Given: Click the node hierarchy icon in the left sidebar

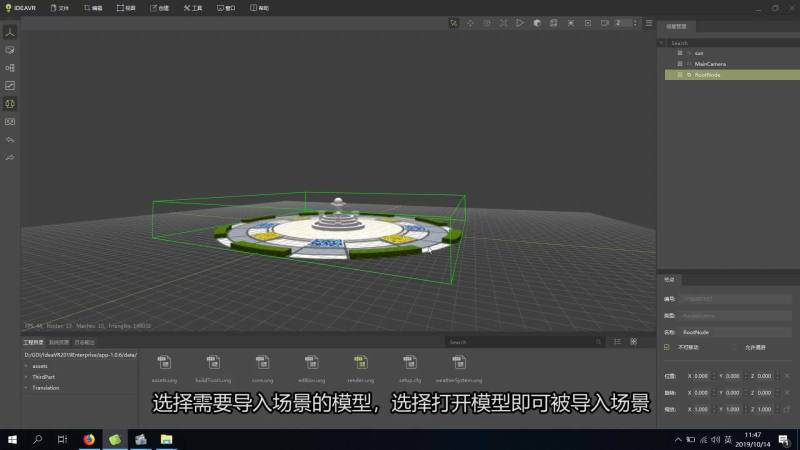Looking at the screenshot, I should (10, 68).
